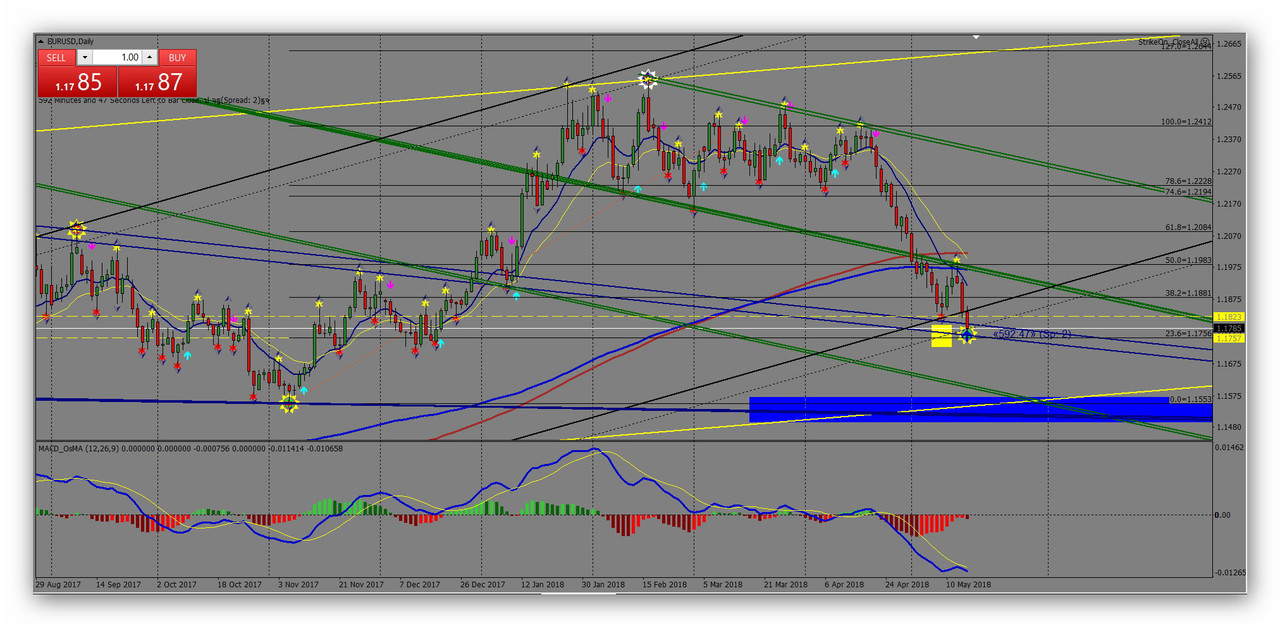Viewport: 1280px width, 627px height.
Task: Click the yellow 1.1757 price tag
Action: click(x=1229, y=338)
